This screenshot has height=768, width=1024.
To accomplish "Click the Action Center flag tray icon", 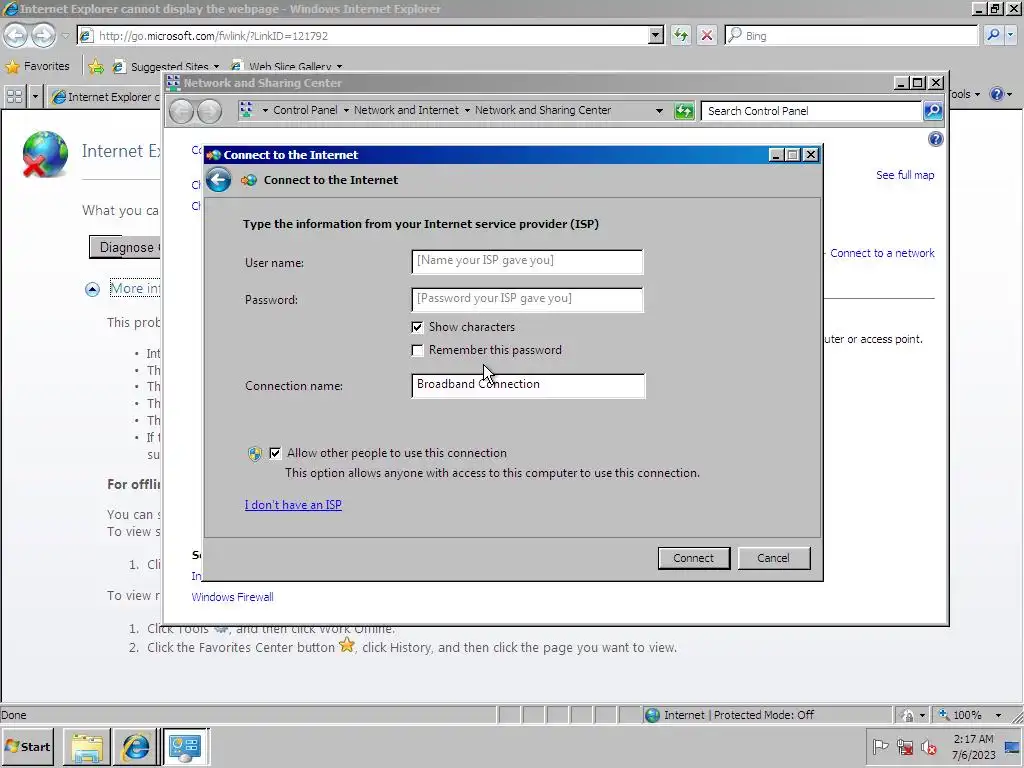I will (x=880, y=746).
